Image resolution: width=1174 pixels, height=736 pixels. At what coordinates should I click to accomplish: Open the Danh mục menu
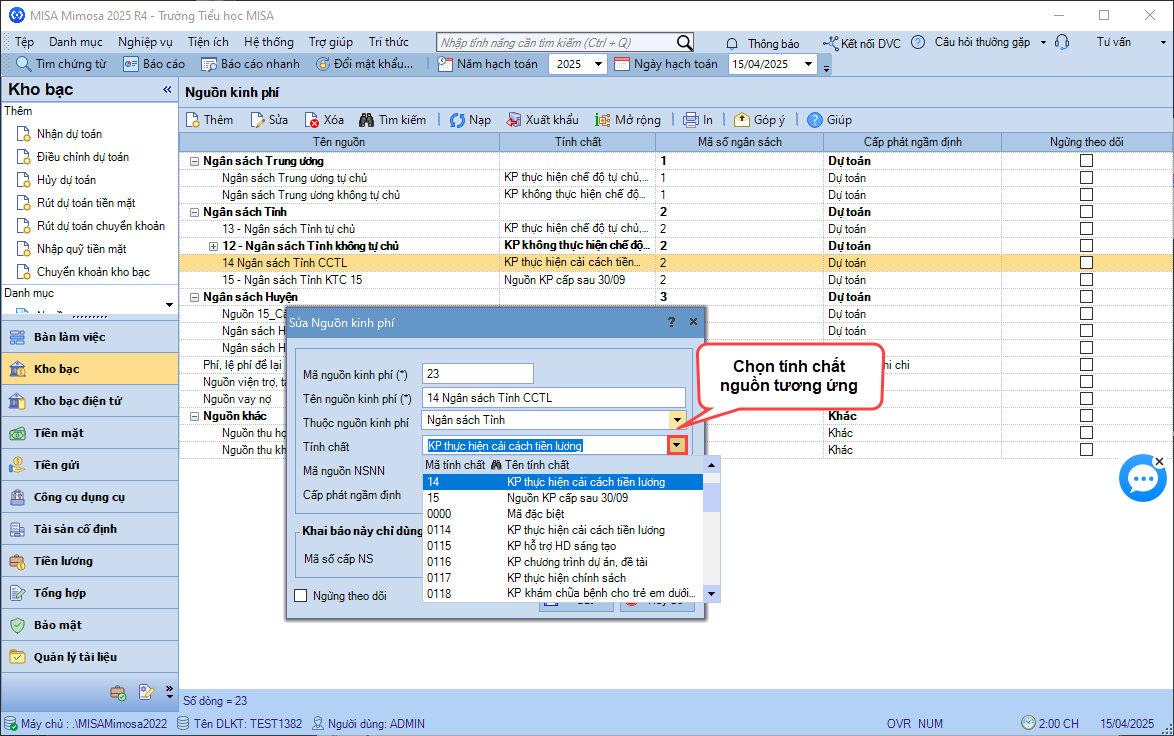click(76, 42)
